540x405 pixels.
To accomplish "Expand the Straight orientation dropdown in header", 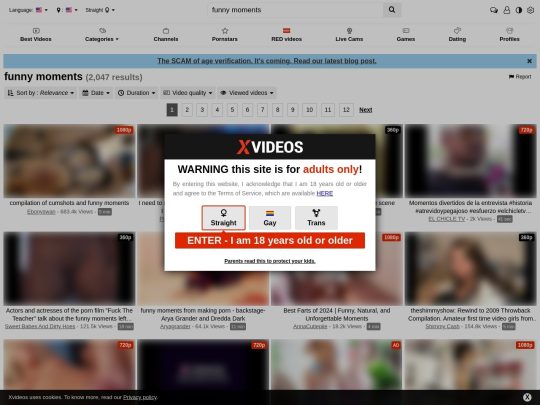I will click(x=100, y=10).
